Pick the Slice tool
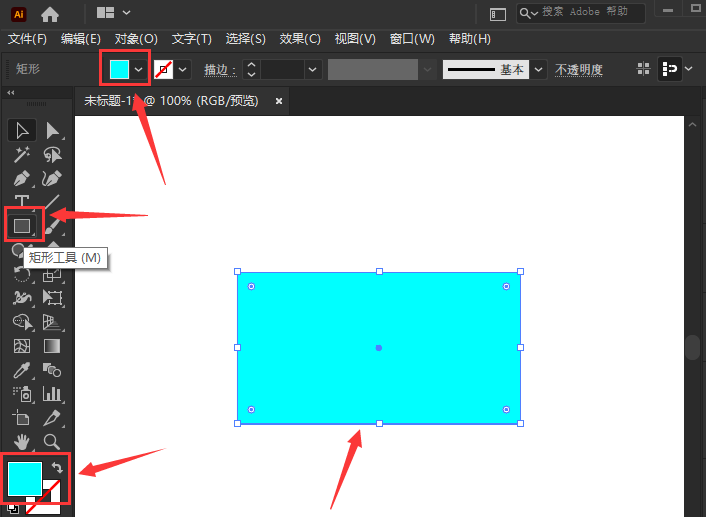706x517 pixels. coord(52,418)
